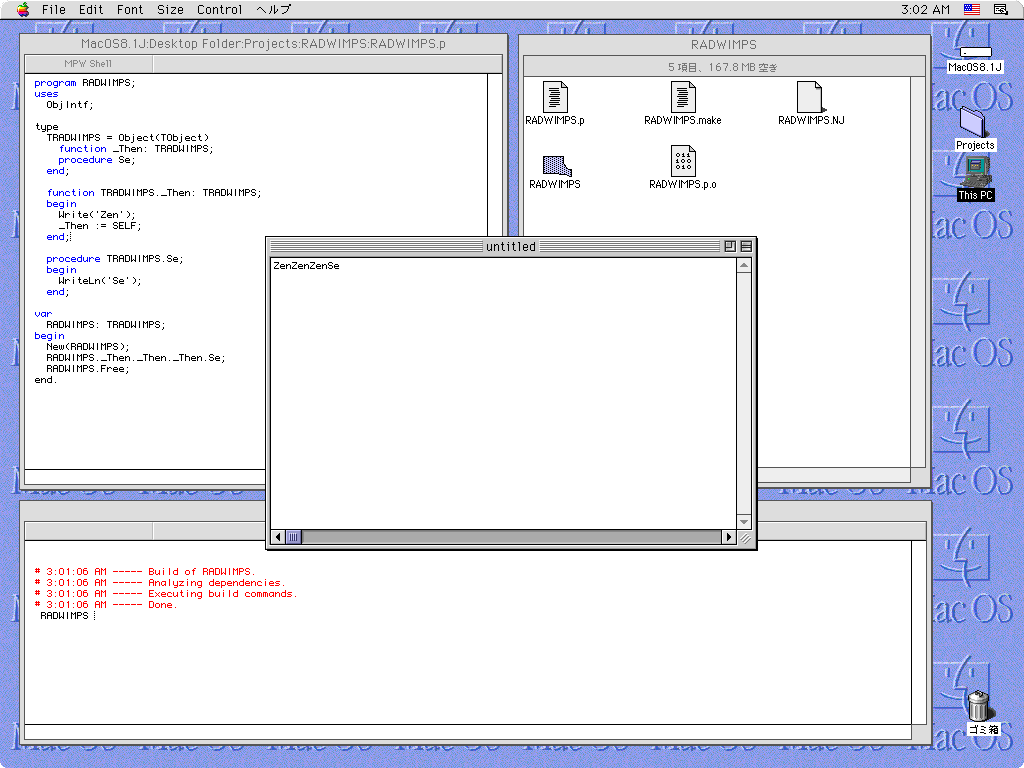Click the '_Then := SELF;' code line

click(99, 226)
